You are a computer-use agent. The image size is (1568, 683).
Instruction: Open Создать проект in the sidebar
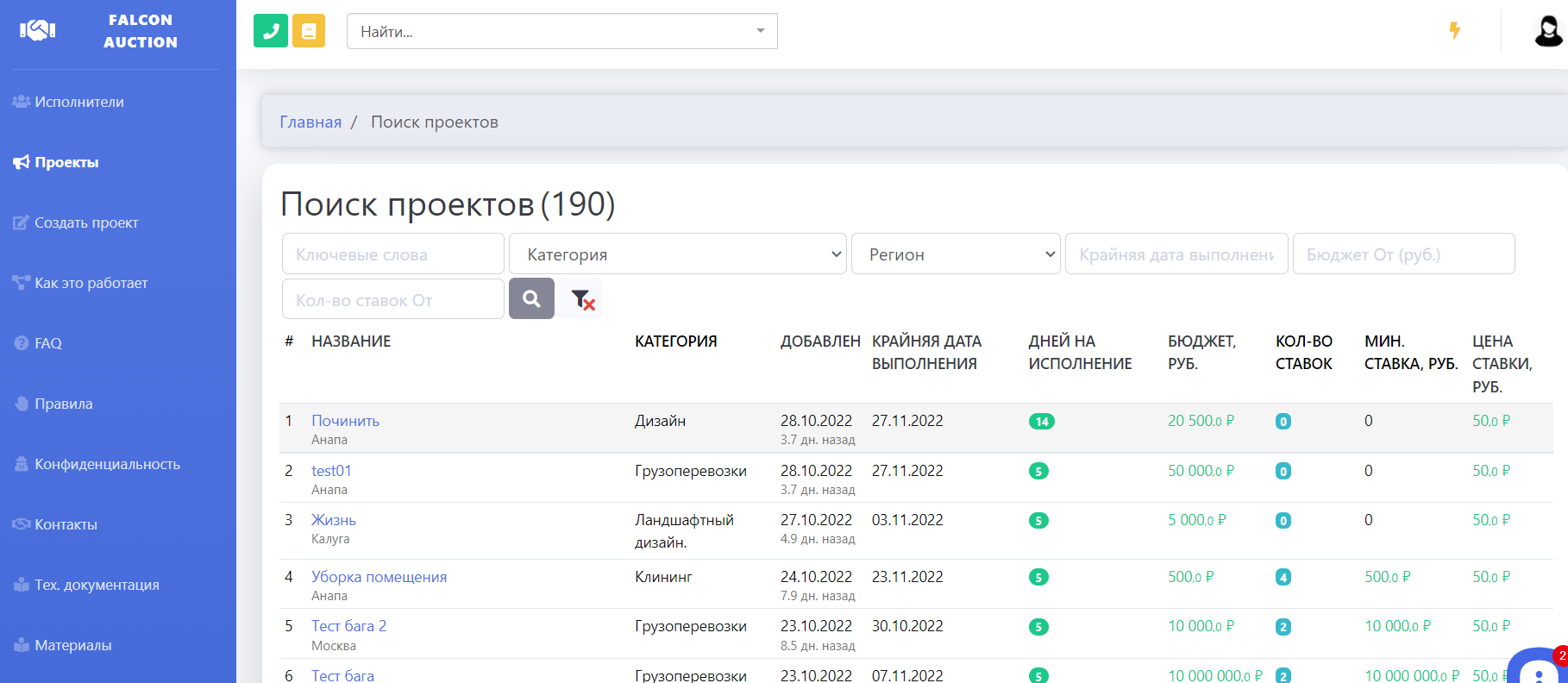tap(86, 222)
